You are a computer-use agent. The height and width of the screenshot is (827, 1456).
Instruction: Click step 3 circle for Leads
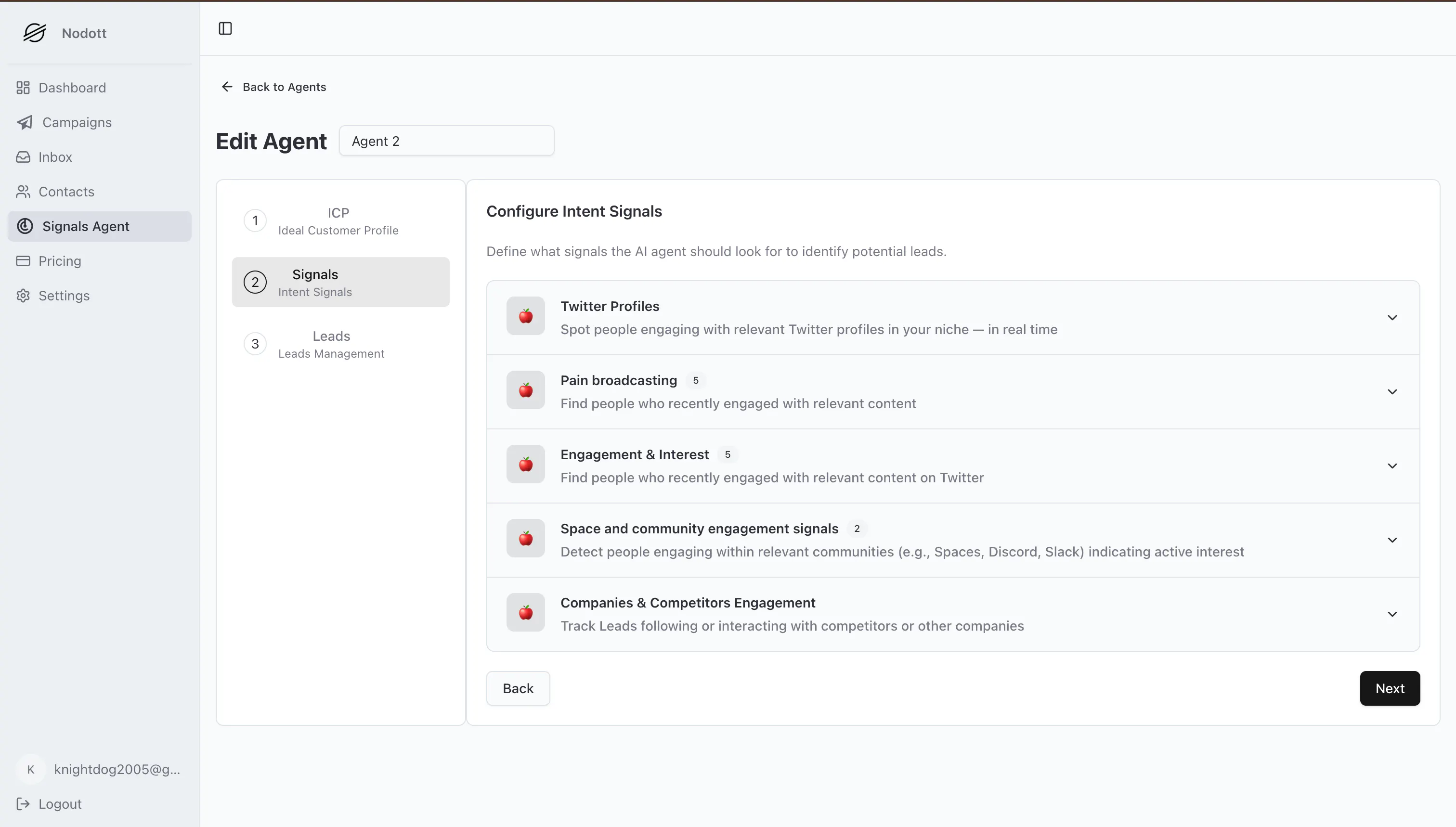(x=255, y=344)
